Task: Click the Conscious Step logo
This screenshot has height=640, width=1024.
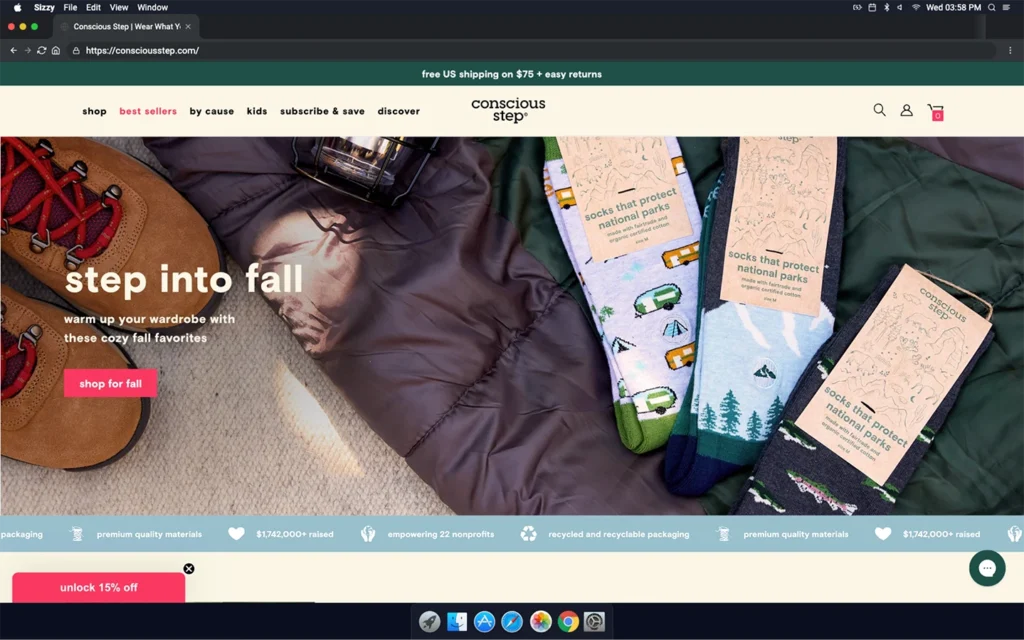Action: pyautogui.click(x=508, y=110)
